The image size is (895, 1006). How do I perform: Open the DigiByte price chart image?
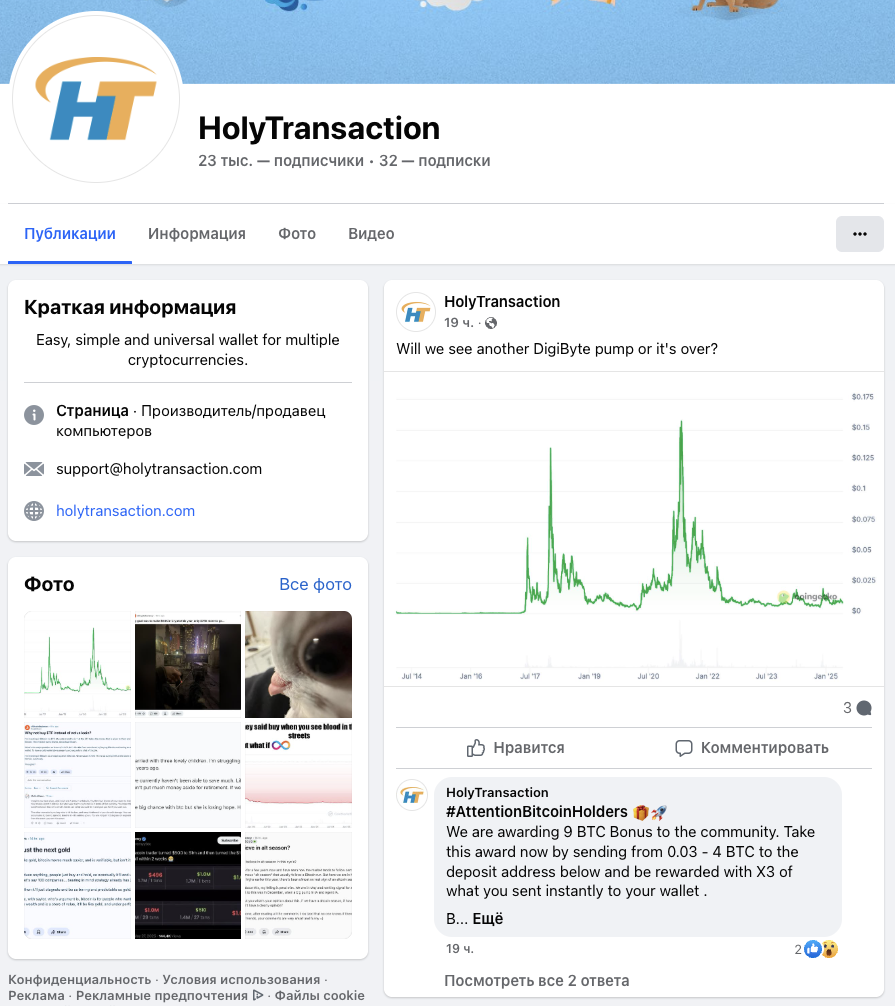tap(634, 529)
